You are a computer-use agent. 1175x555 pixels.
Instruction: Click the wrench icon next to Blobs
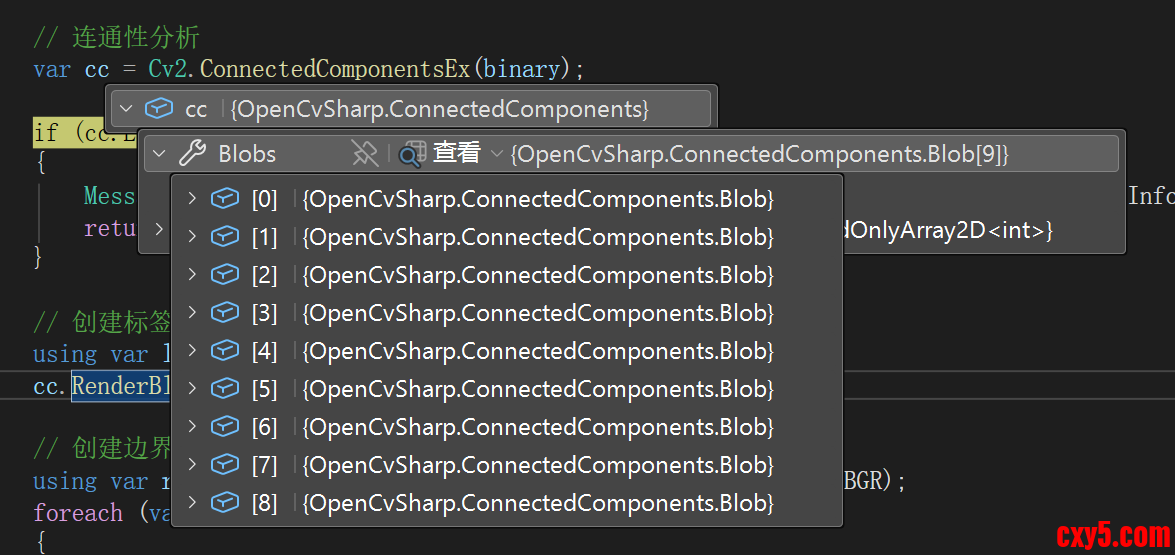click(192, 154)
